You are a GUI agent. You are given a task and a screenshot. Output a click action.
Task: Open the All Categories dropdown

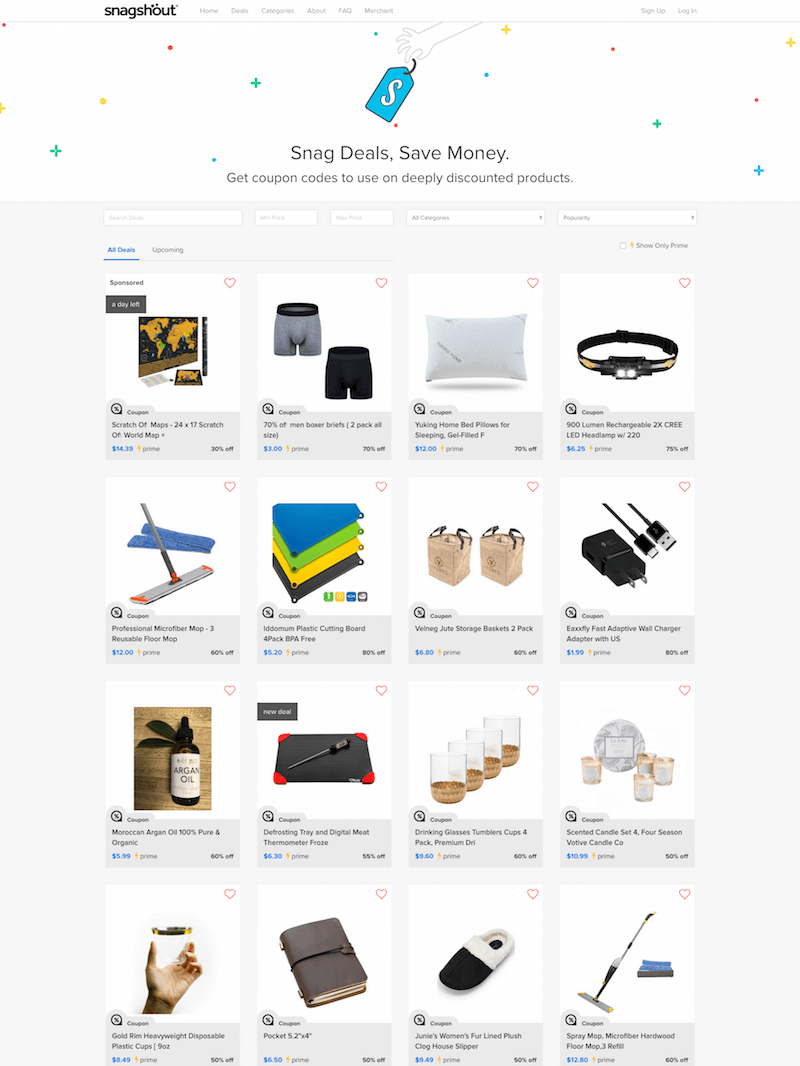pyautogui.click(x=476, y=218)
